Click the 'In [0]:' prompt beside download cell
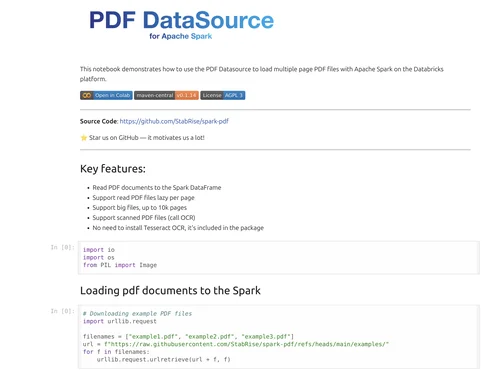The height and width of the screenshot is (370, 490). (62, 311)
